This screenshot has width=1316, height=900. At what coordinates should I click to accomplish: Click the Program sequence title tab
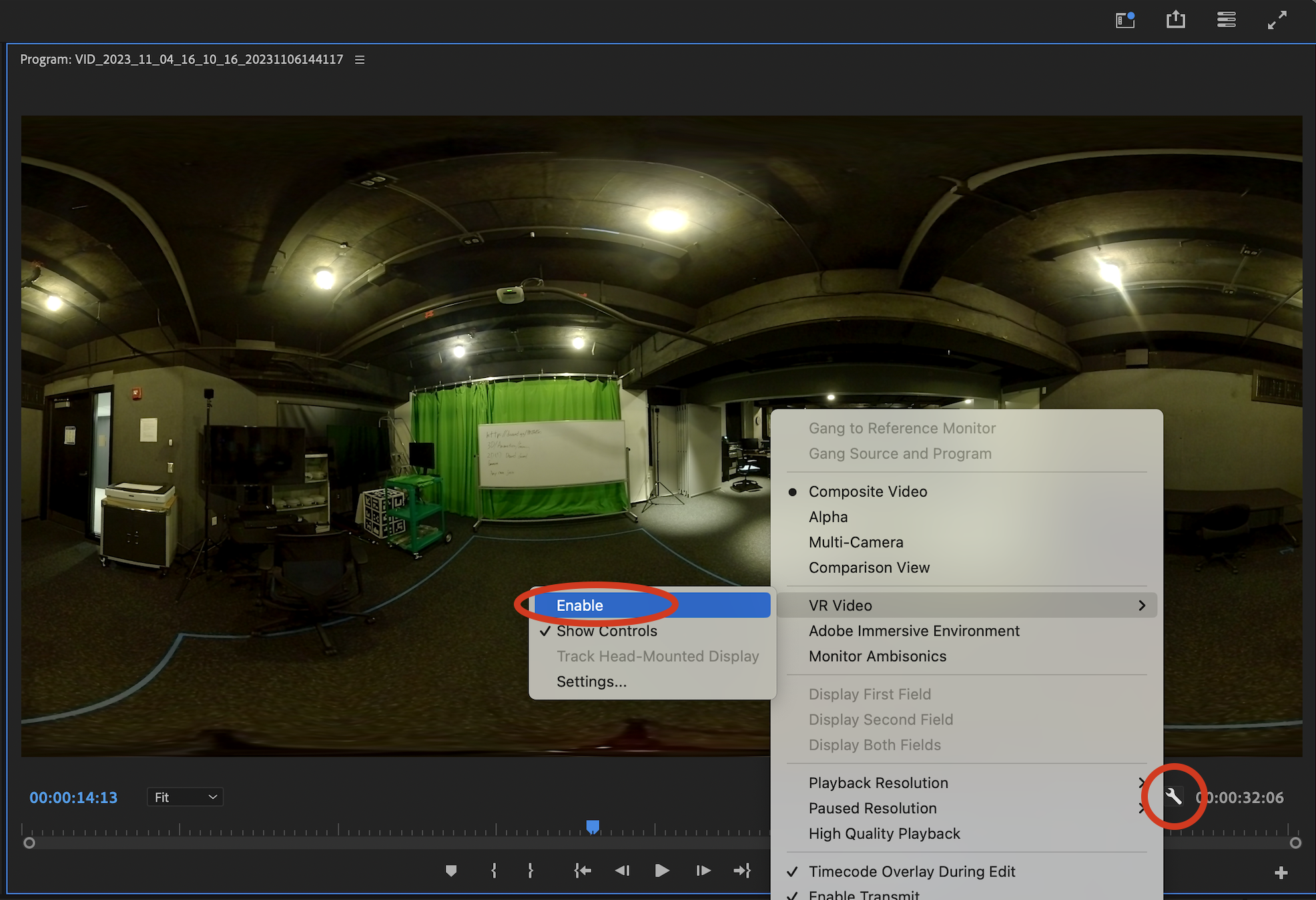[x=182, y=59]
